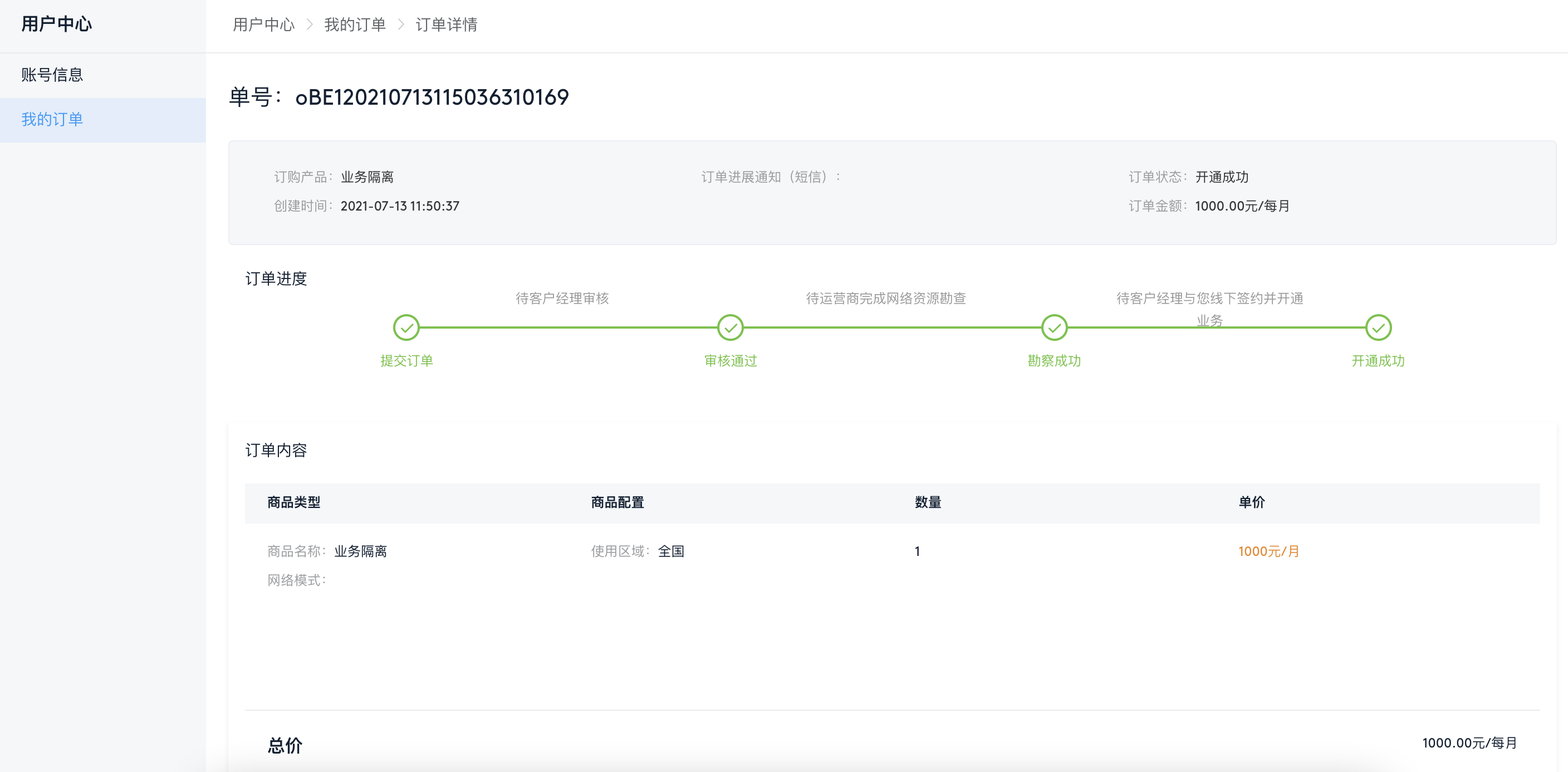
Task: Select 我的订单 sidebar menu item
Action: click(x=52, y=119)
